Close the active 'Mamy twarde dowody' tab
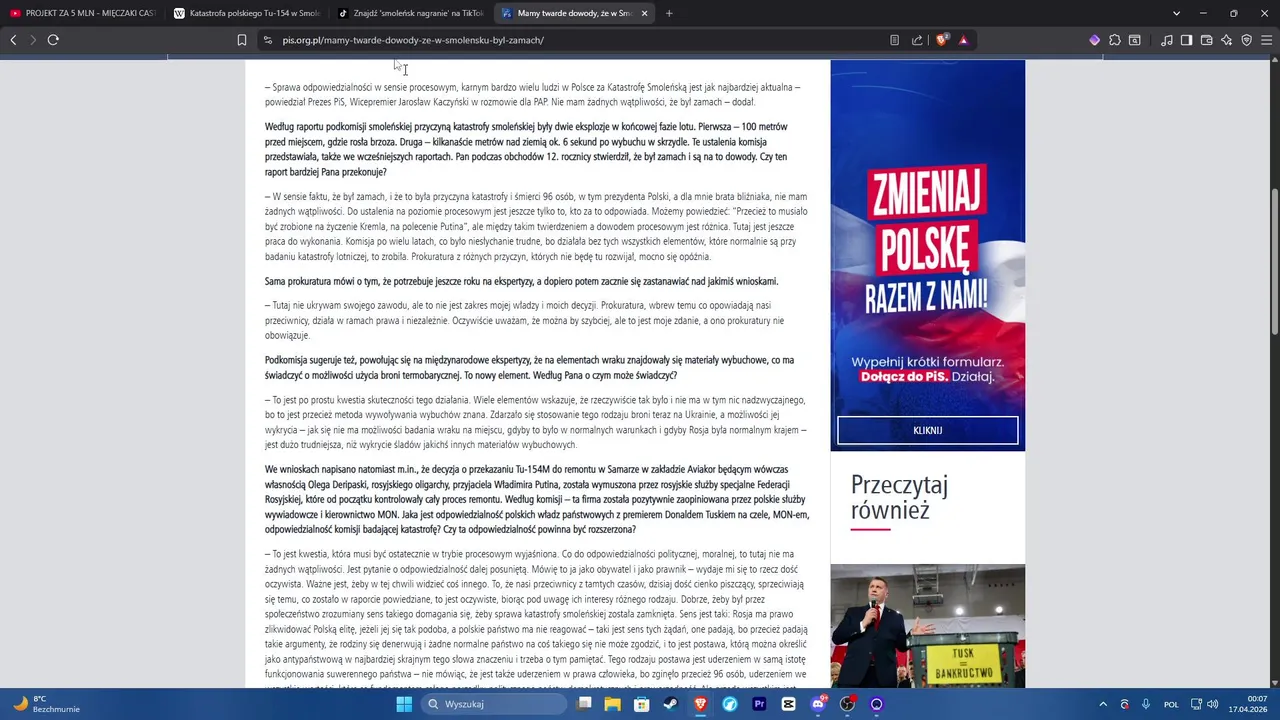Screen dimensions: 1280x720 pyautogui.click(x=644, y=13)
